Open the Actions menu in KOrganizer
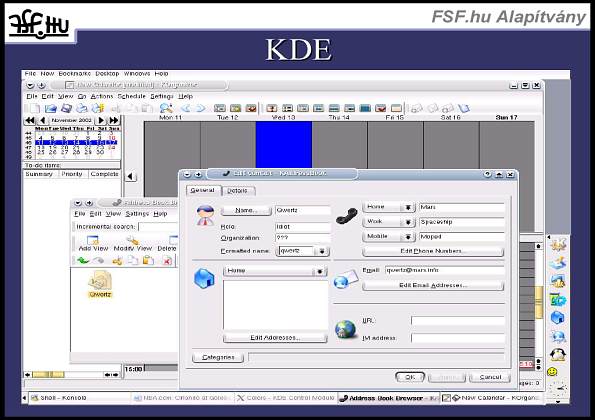The image size is (595, 420). pos(102,96)
